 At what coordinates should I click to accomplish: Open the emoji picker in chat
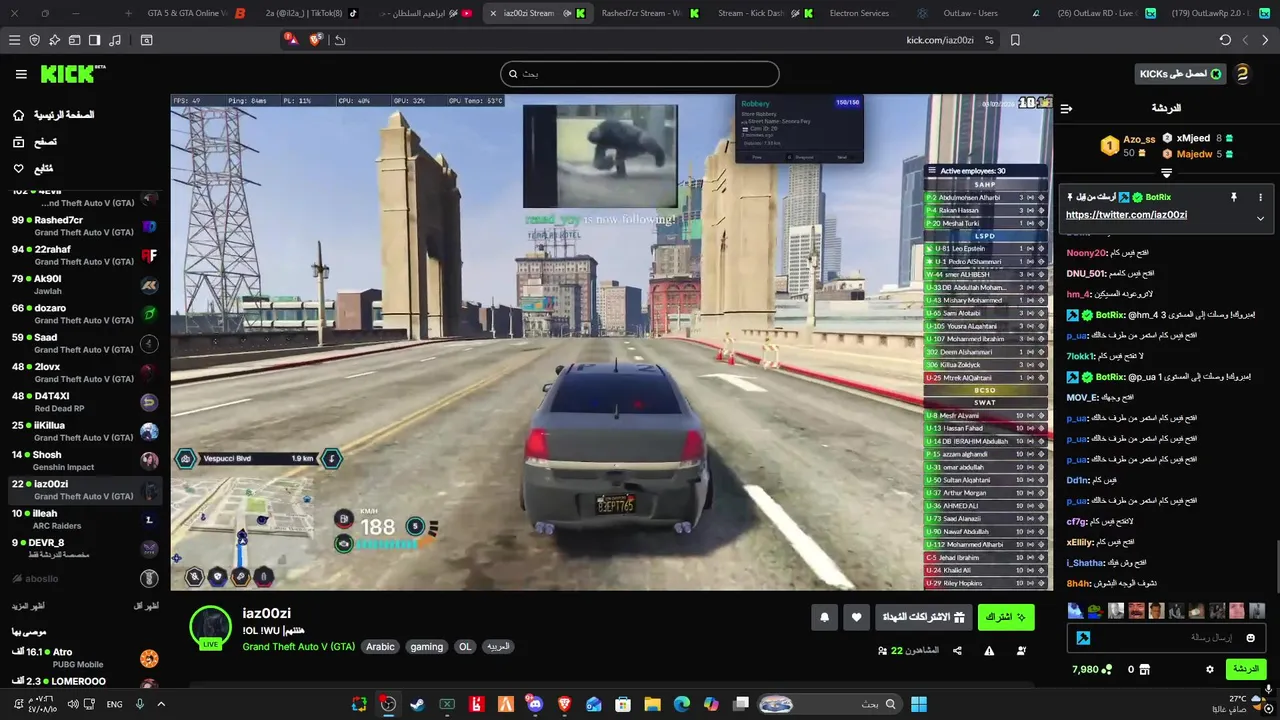[1250, 638]
